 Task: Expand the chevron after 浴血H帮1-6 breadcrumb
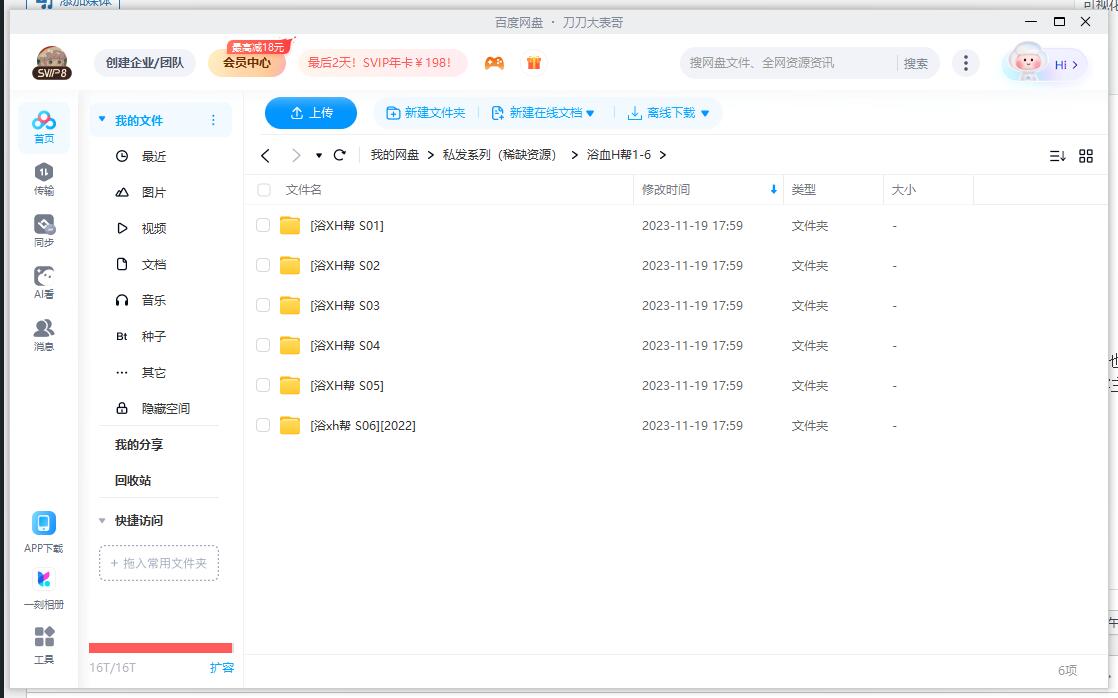coord(663,155)
